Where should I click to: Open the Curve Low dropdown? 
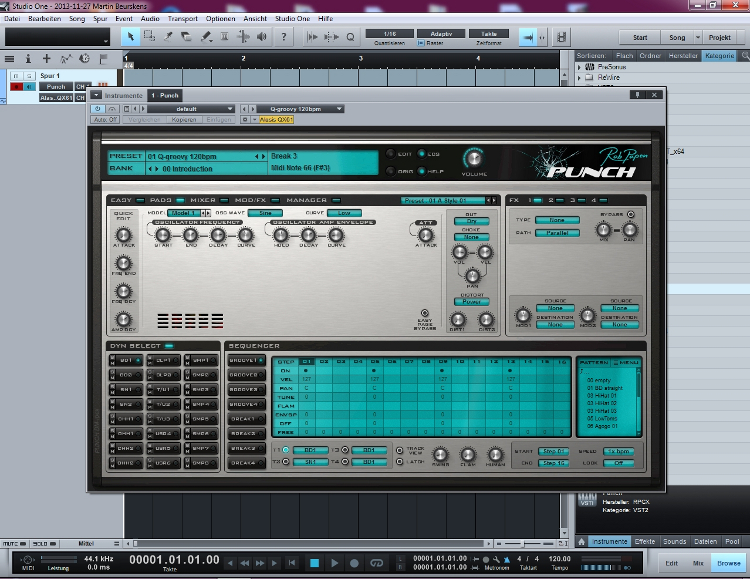(344, 213)
